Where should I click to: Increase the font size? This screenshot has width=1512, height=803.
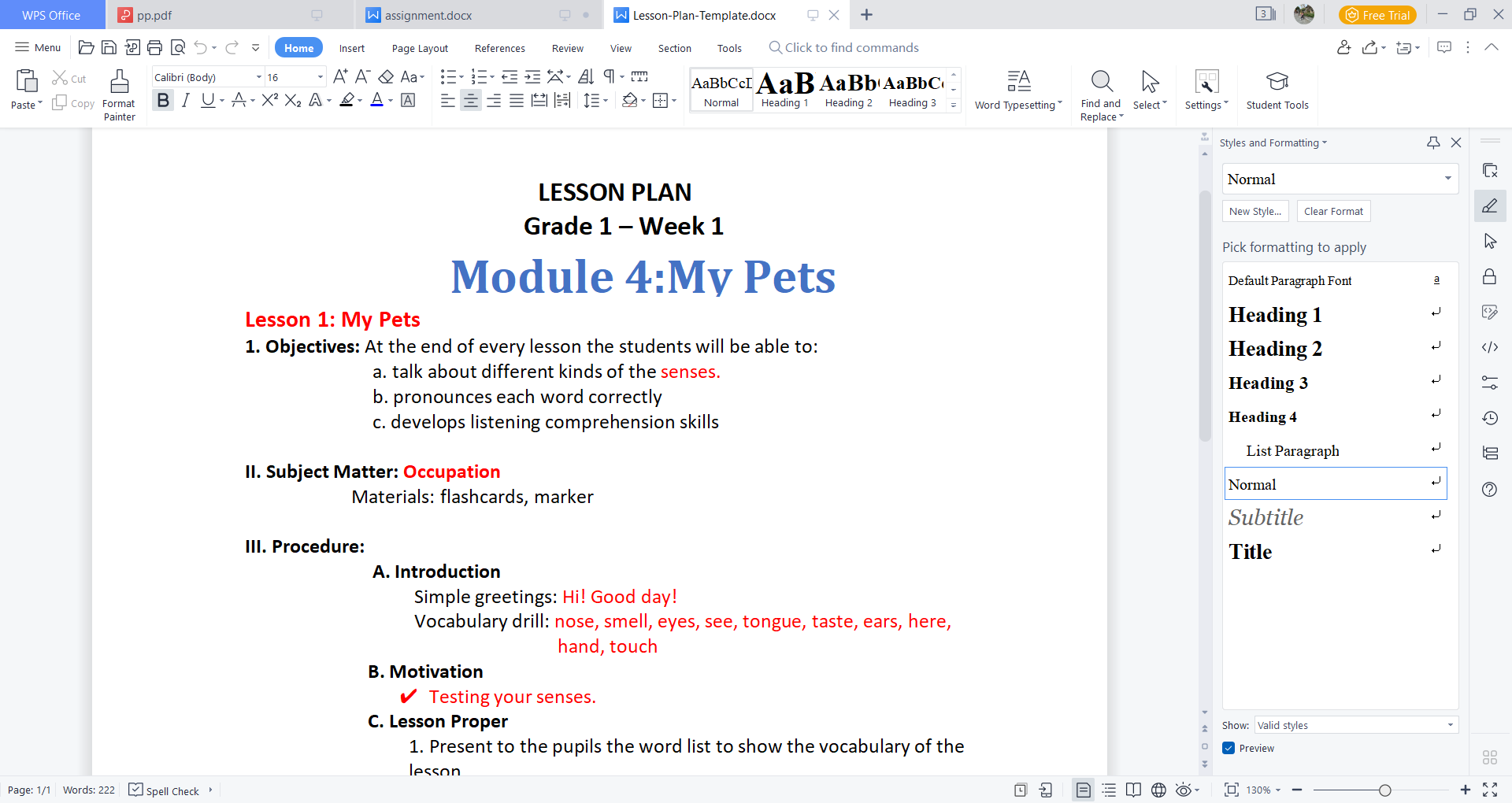click(340, 76)
